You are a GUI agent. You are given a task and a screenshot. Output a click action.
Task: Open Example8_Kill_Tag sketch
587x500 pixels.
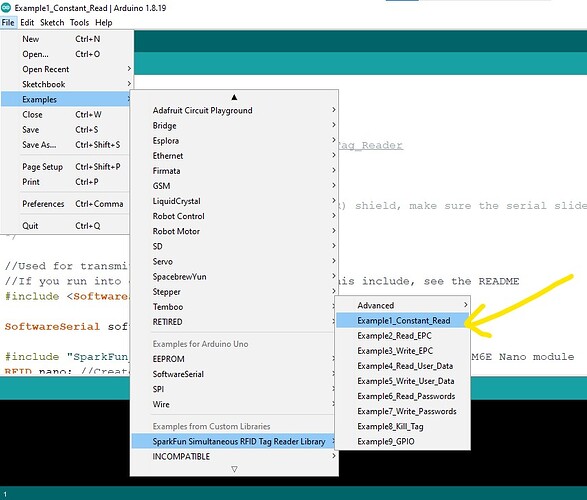click(x=403, y=426)
